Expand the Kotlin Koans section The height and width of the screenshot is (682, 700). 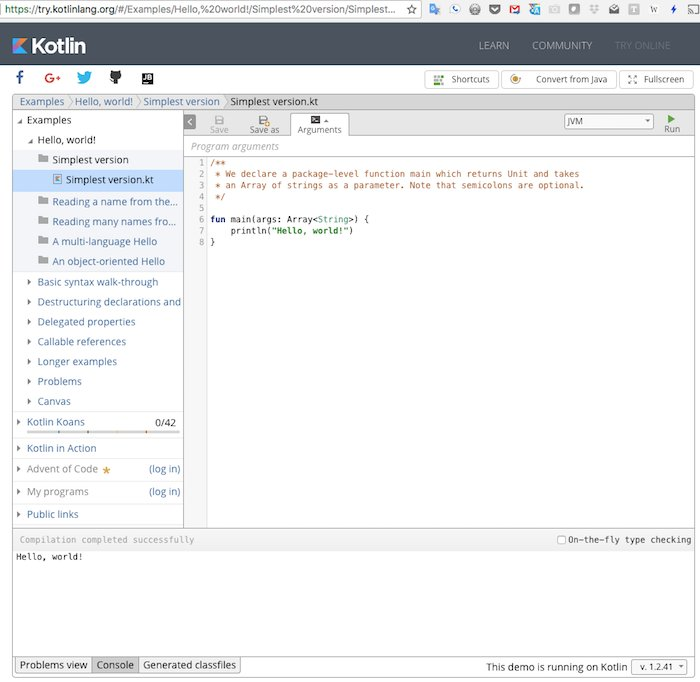[x=18, y=422]
